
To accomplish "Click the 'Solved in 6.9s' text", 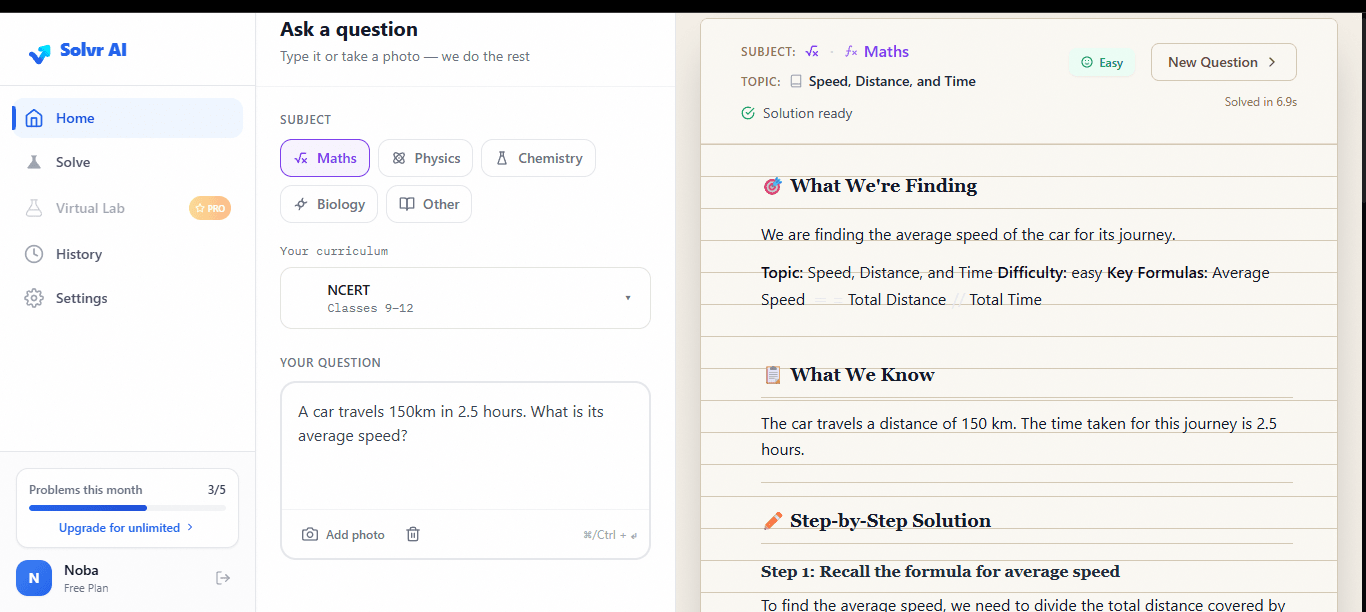I will [x=1260, y=102].
